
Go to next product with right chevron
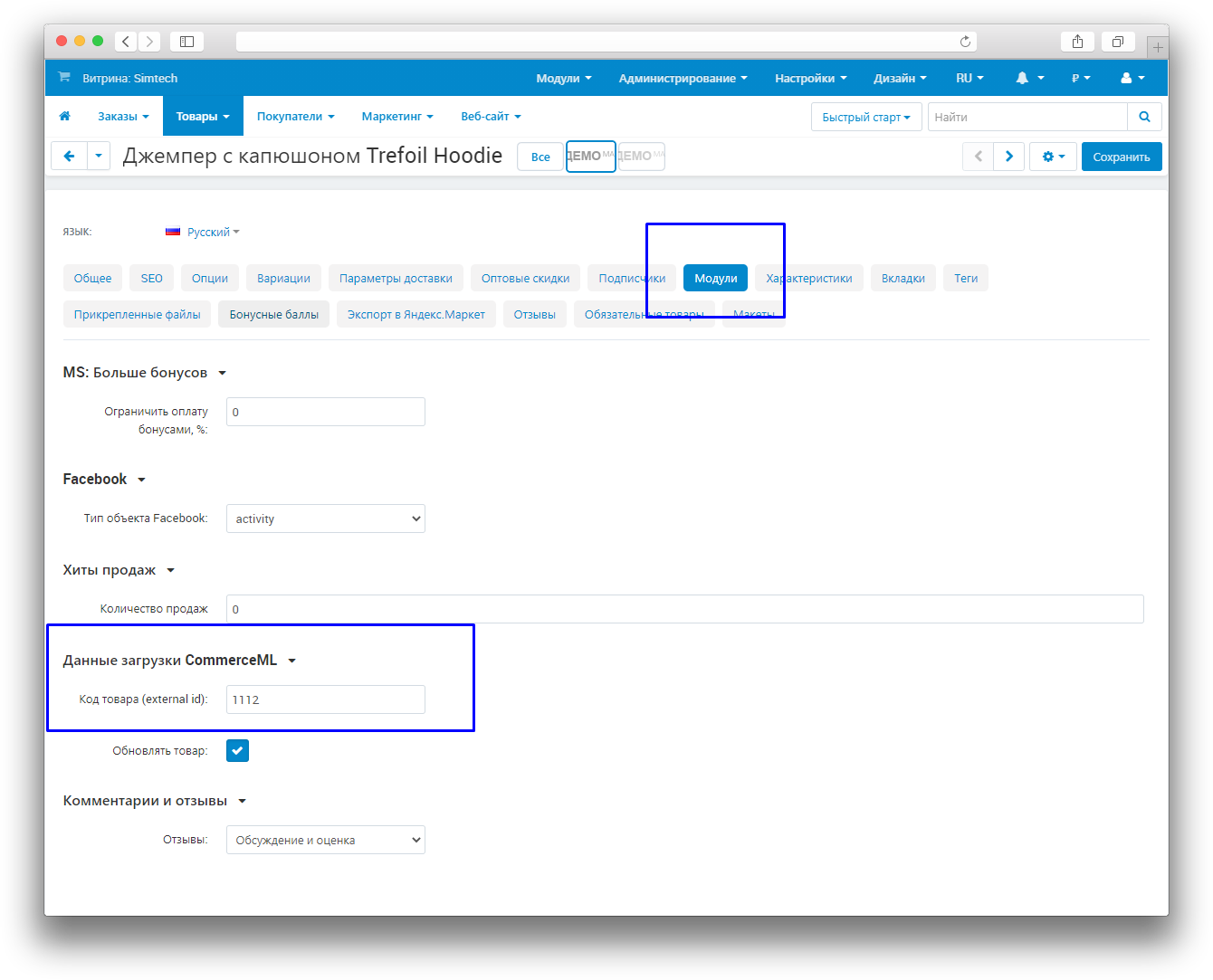pos(1009,157)
